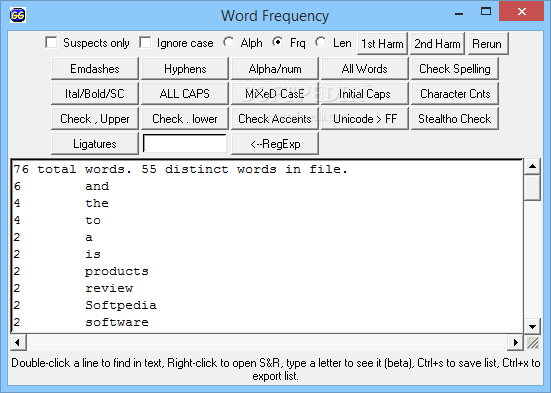This screenshot has width=551, height=393.
Task: Click the Initial Caps button
Action: point(365,94)
